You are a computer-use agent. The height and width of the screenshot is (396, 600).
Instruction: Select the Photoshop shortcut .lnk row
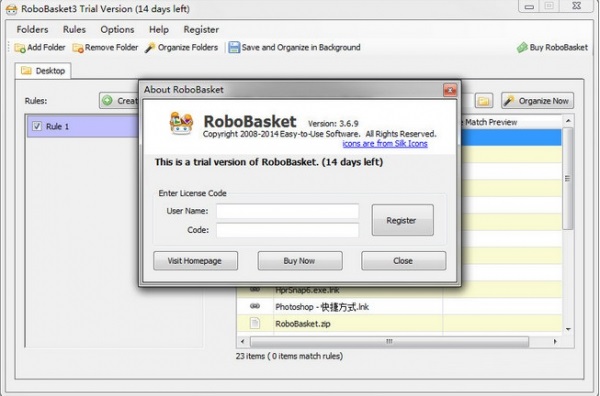click(399, 307)
